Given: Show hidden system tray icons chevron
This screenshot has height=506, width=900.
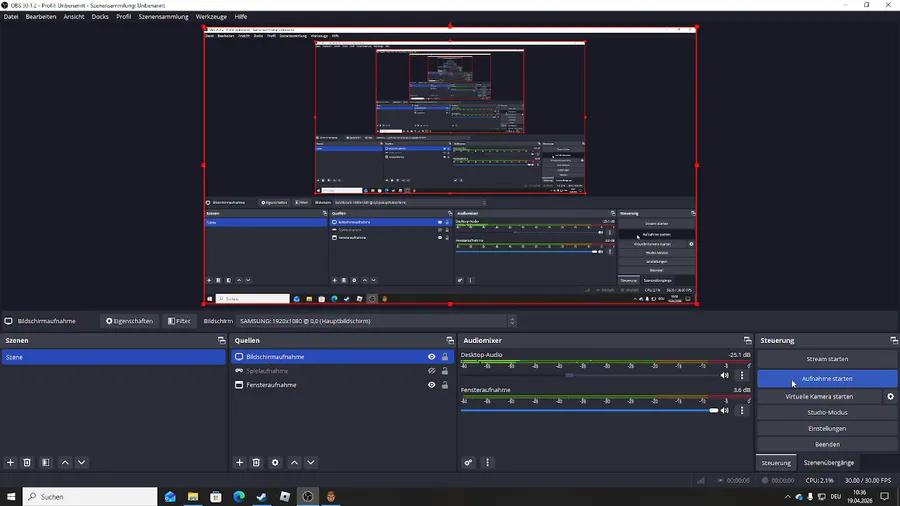Looking at the screenshot, I should [x=788, y=497].
